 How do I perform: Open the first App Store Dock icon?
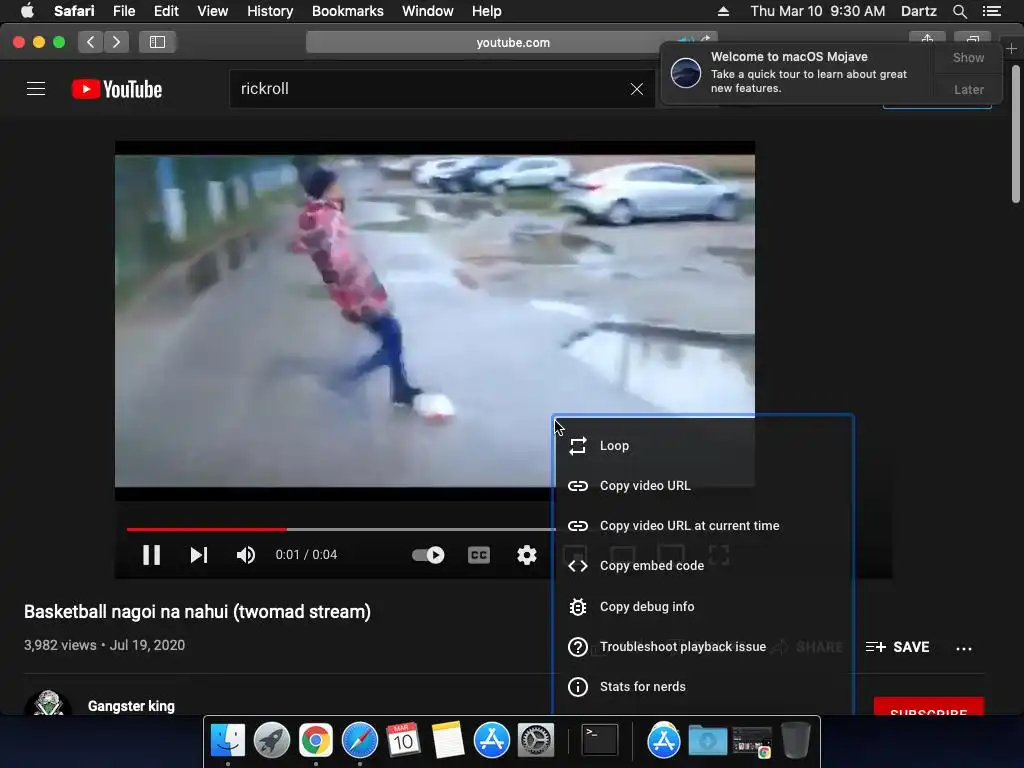[x=491, y=741]
